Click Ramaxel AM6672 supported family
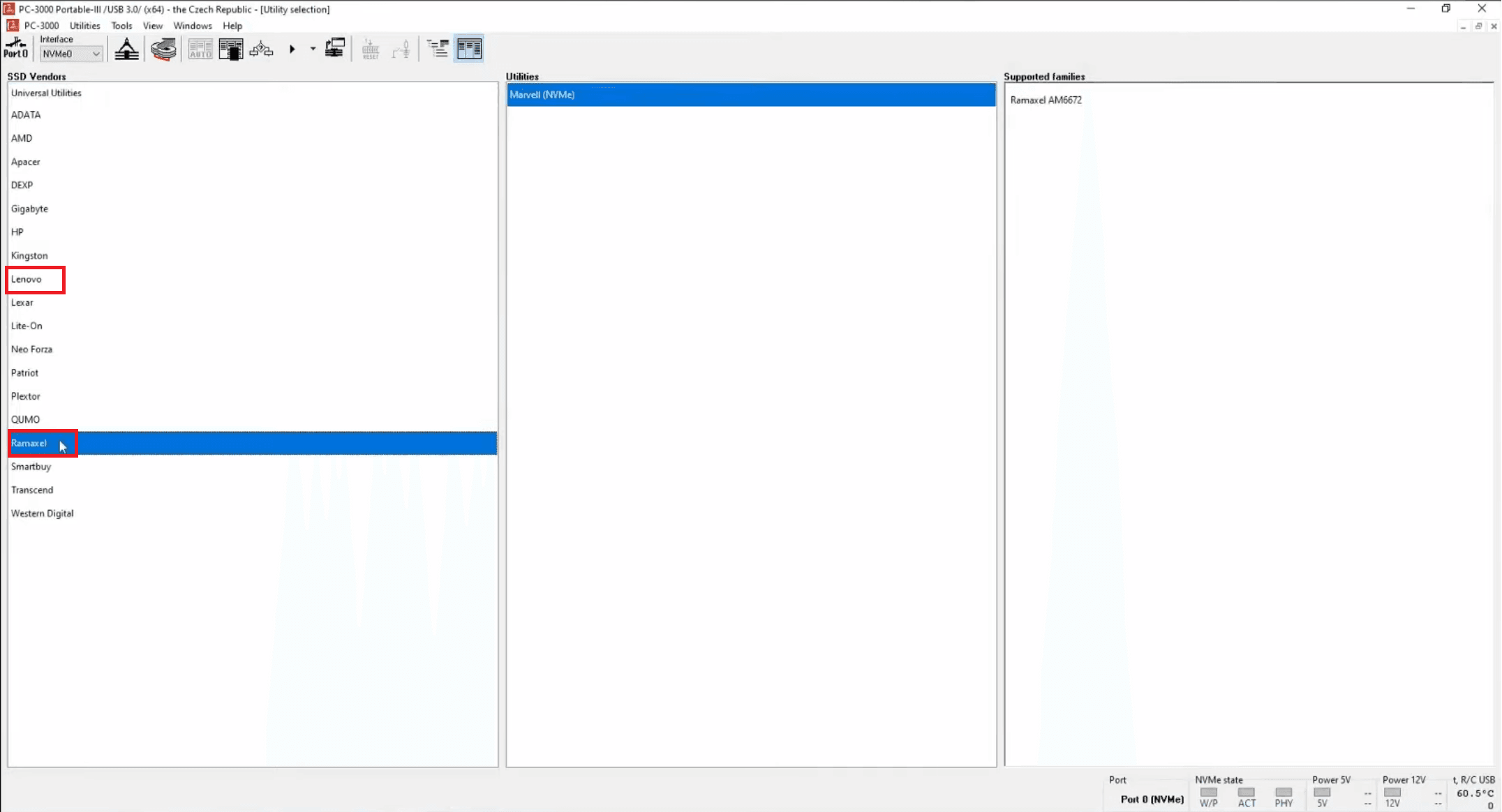 point(1046,100)
